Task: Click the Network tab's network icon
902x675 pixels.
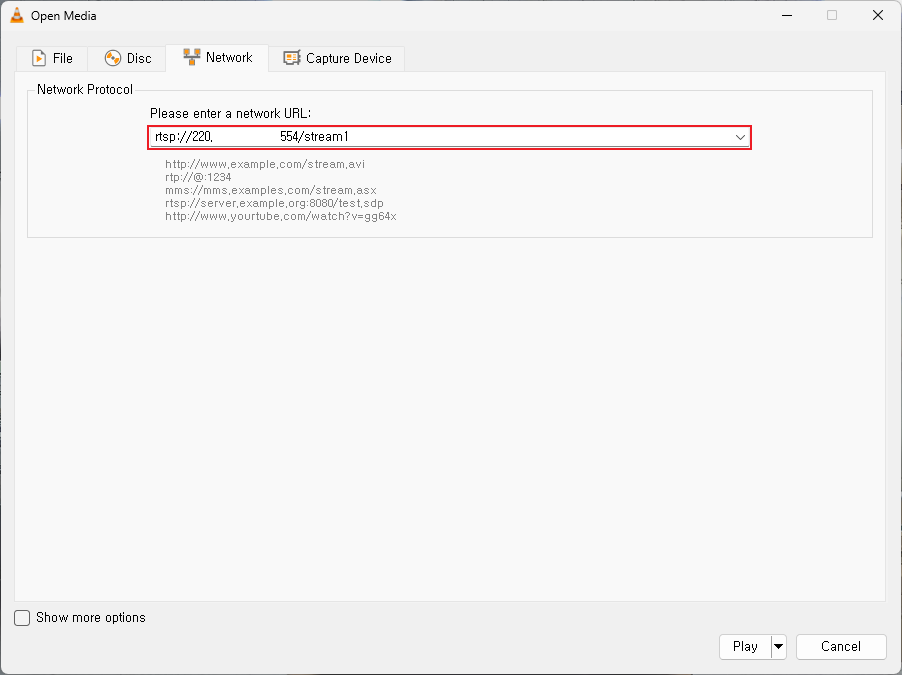Action: (x=192, y=57)
